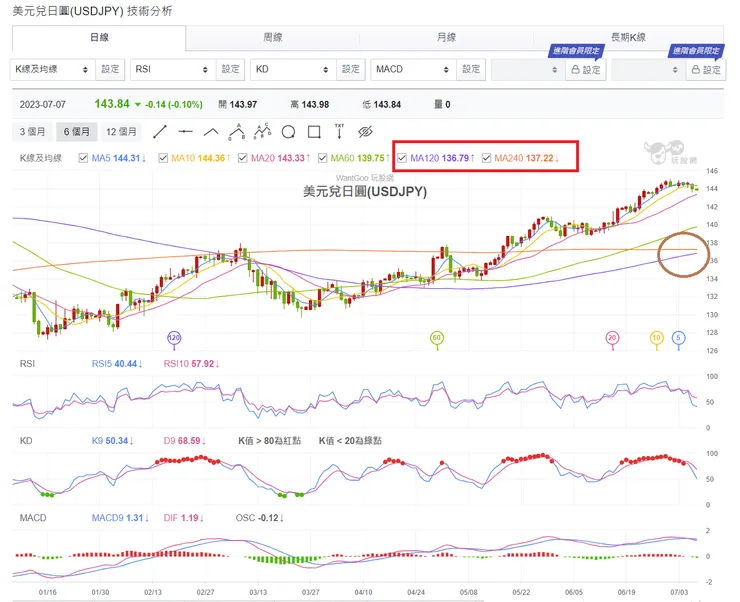This screenshot has width=740, height=602.
Task: Switch to the 周線 weekly tab
Action: coord(273,37)
